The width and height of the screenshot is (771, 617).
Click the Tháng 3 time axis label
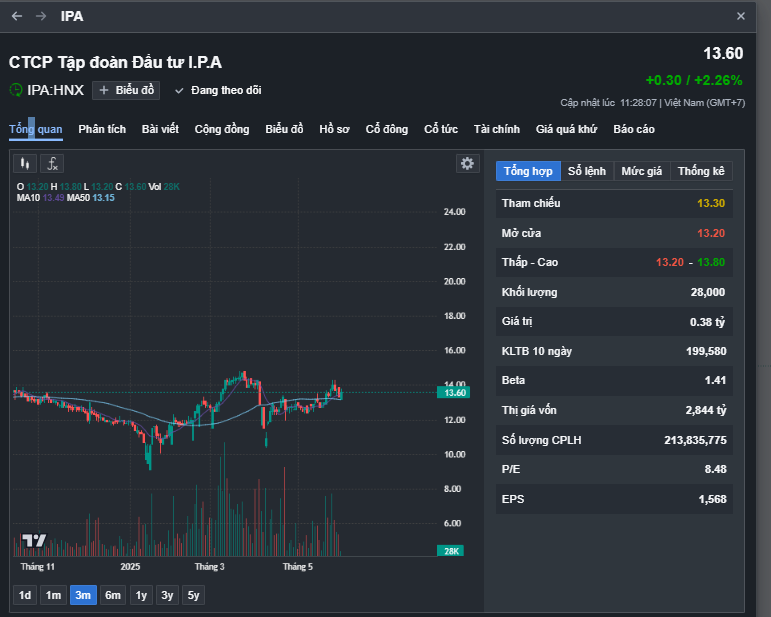click(x=209, y=566)
